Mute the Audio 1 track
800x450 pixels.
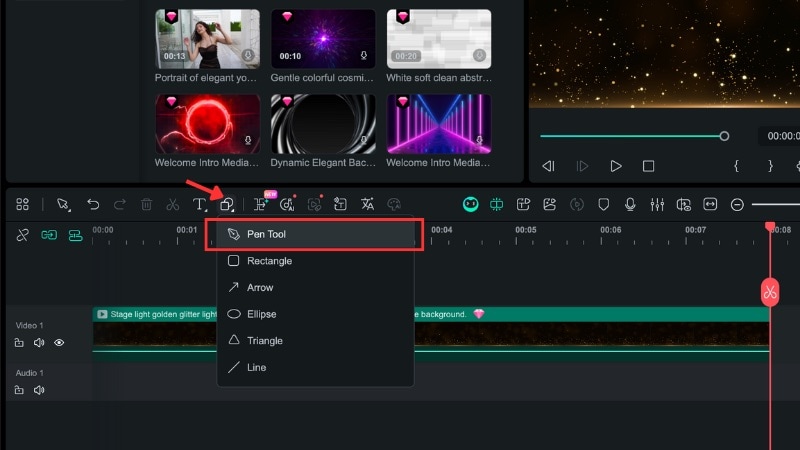(39, 390)
